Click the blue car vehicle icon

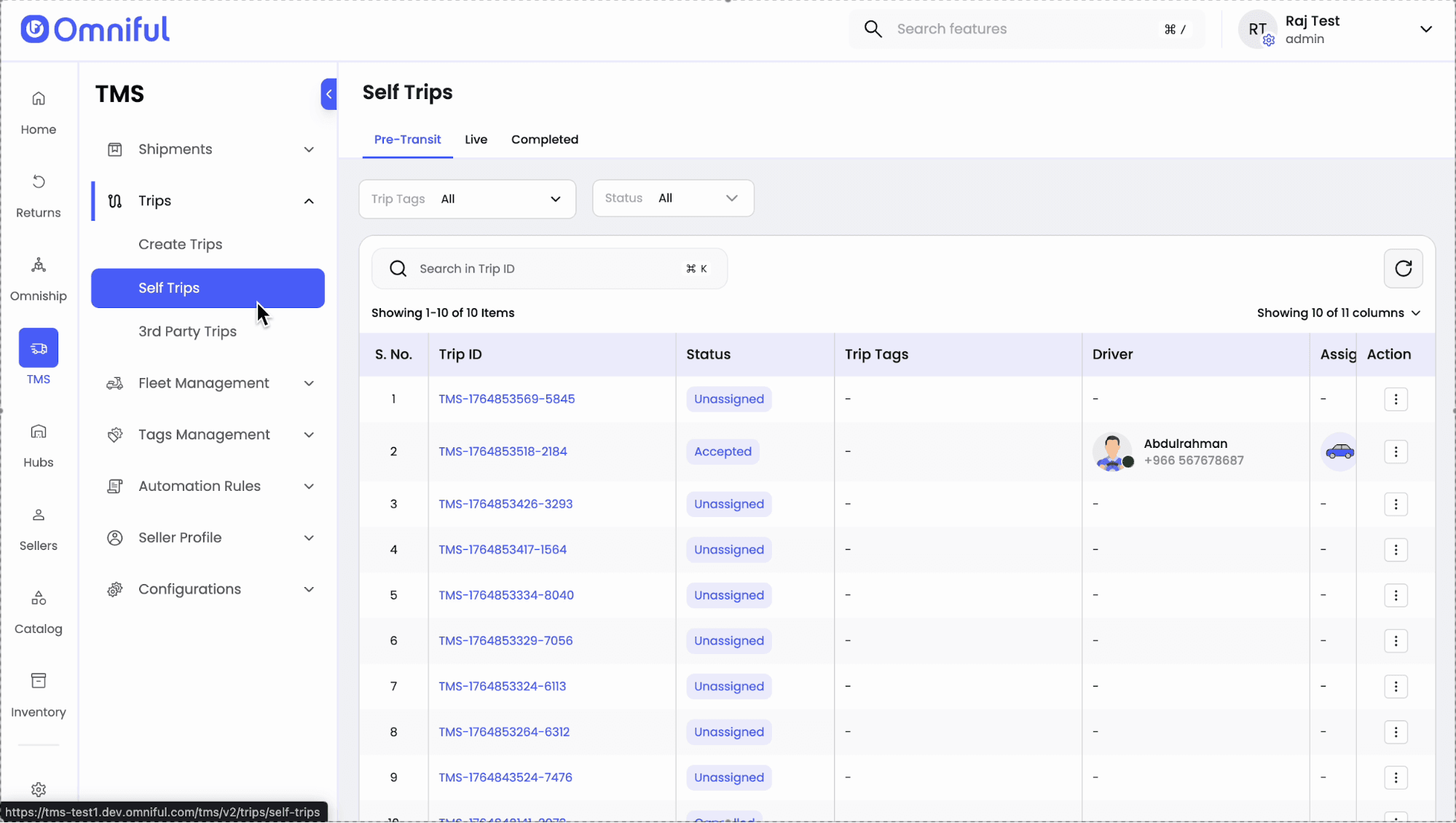(1339, 452)
